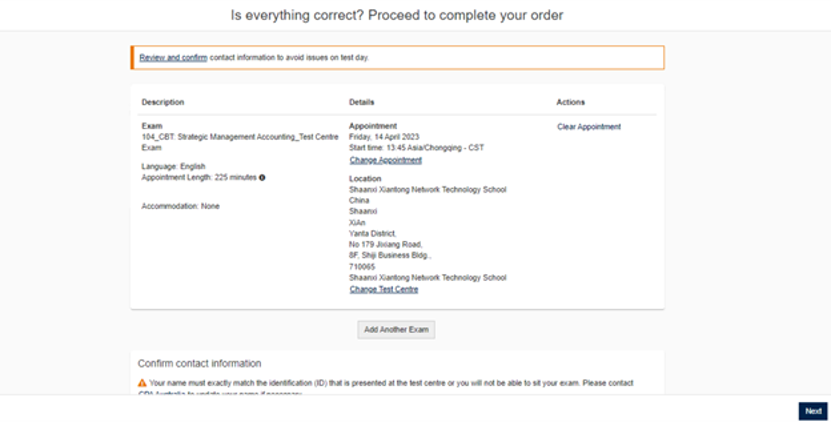Click the Confirm contact information heading
The height and width of the screenshot is (422, 832).
pos(199,363)
